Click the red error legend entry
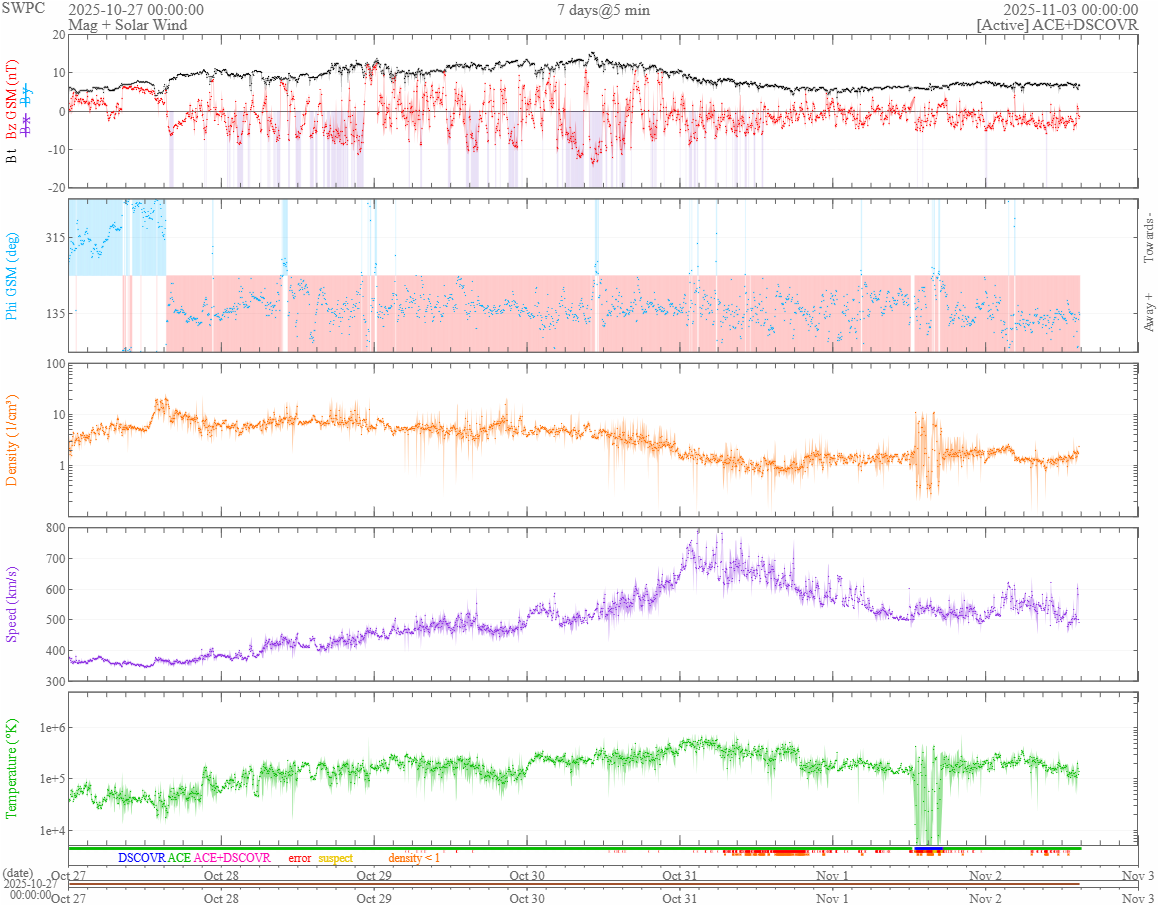The width and height of the screenshot is (1158, 905). click(x=300, y=858)
